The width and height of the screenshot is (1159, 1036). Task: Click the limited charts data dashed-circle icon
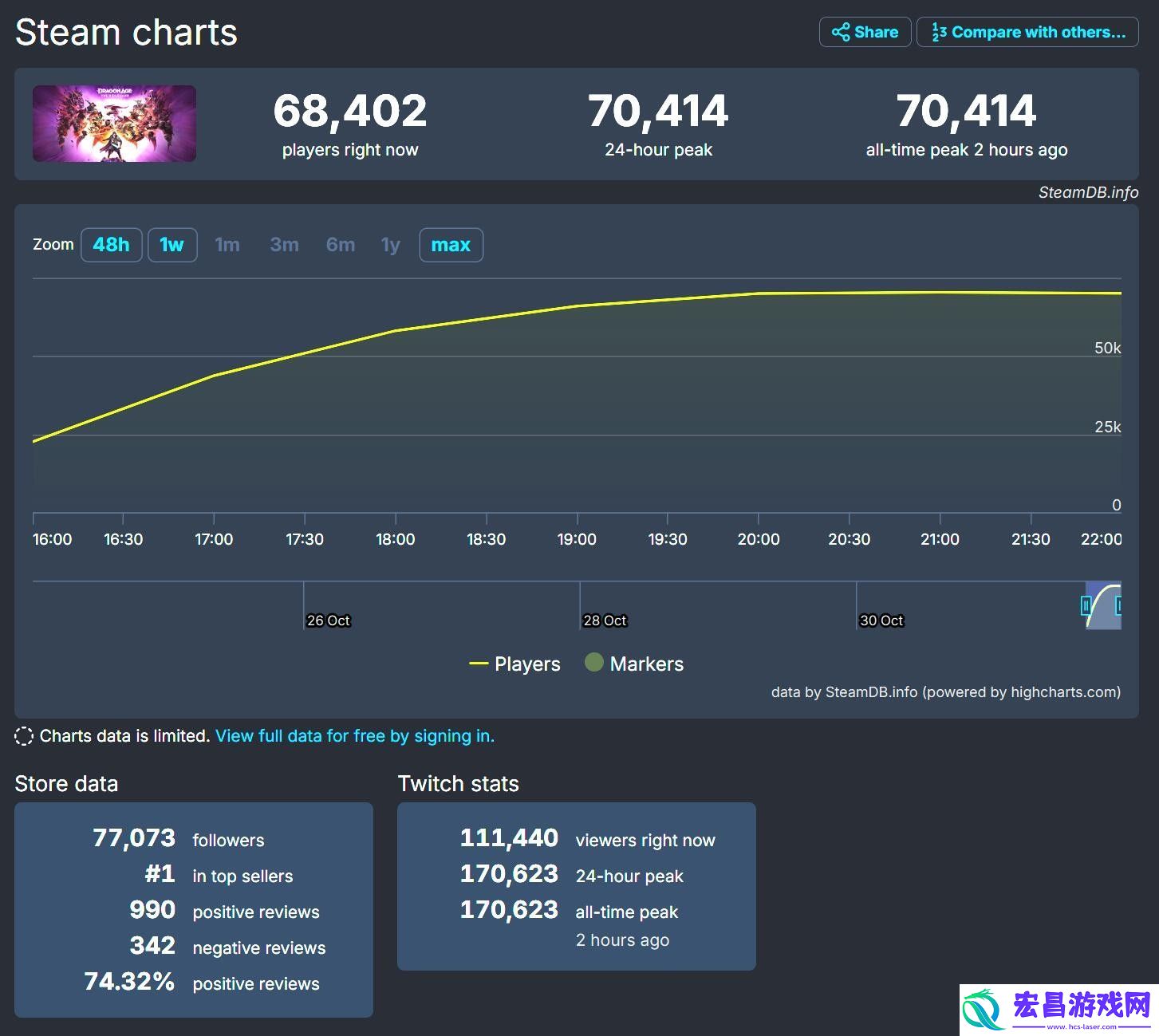pyautogui.click(x=24, y=736)
